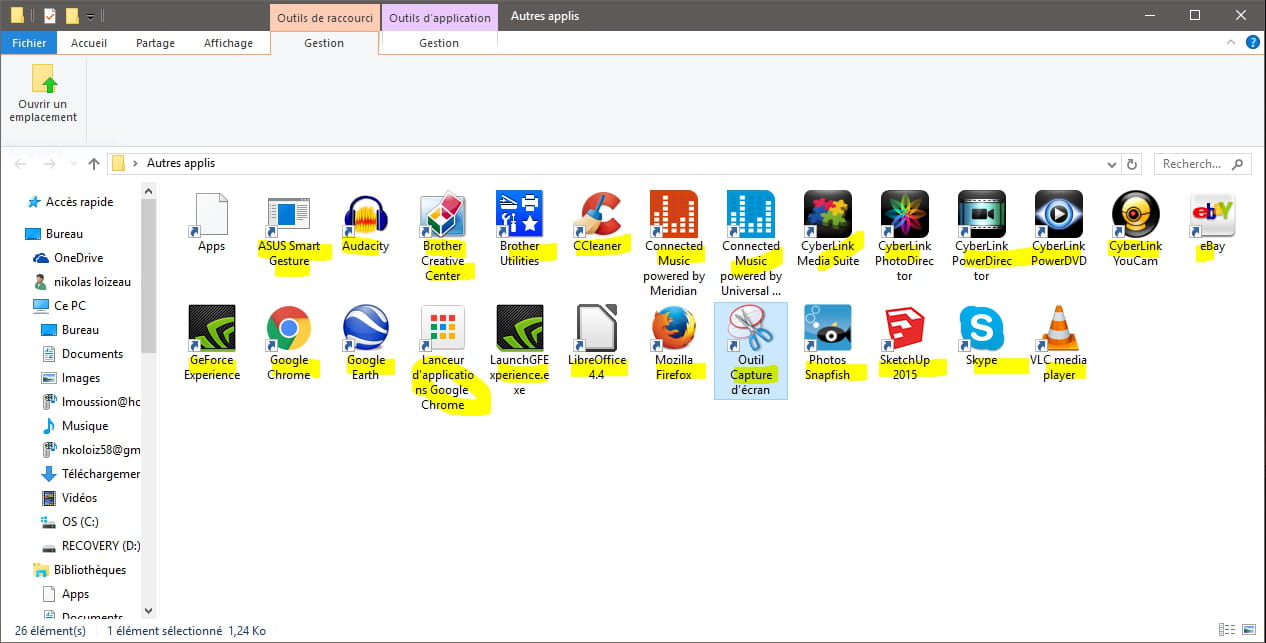Open the Affichage ribbon tab
The image size is (1266, 643).
[228, 43]
